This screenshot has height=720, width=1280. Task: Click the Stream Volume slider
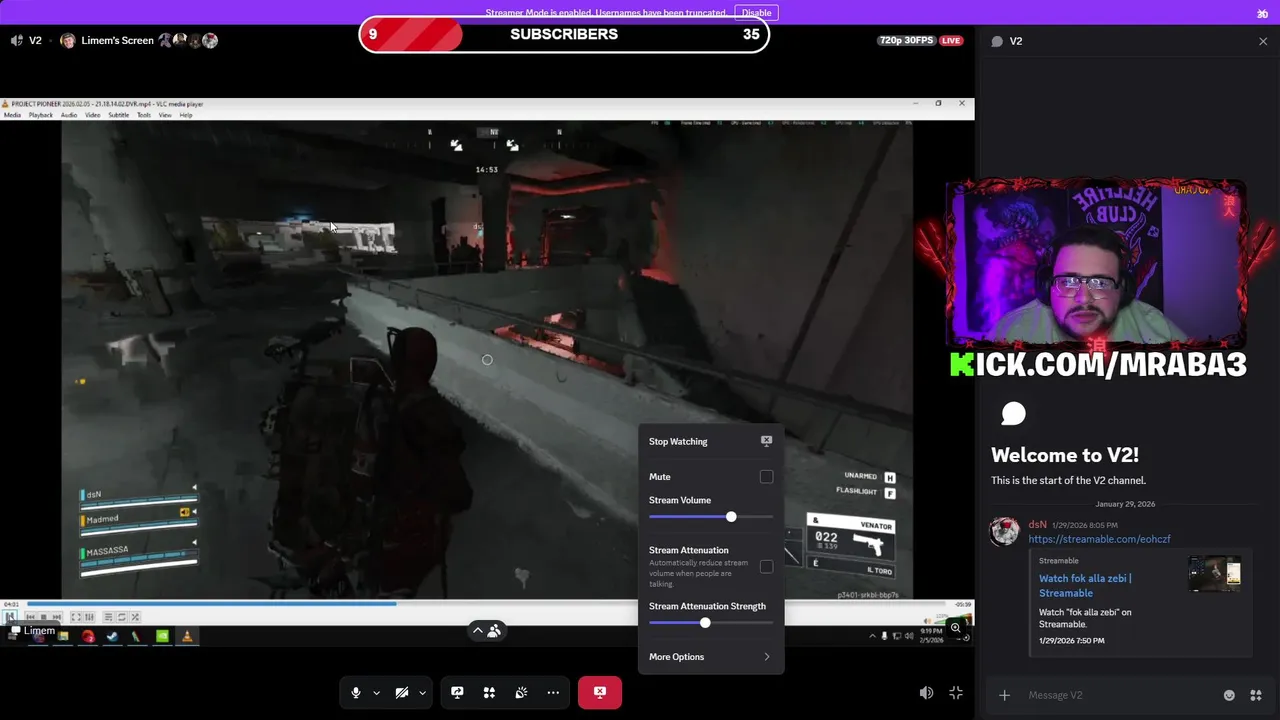pyautogui.click(x=711, y=517)
